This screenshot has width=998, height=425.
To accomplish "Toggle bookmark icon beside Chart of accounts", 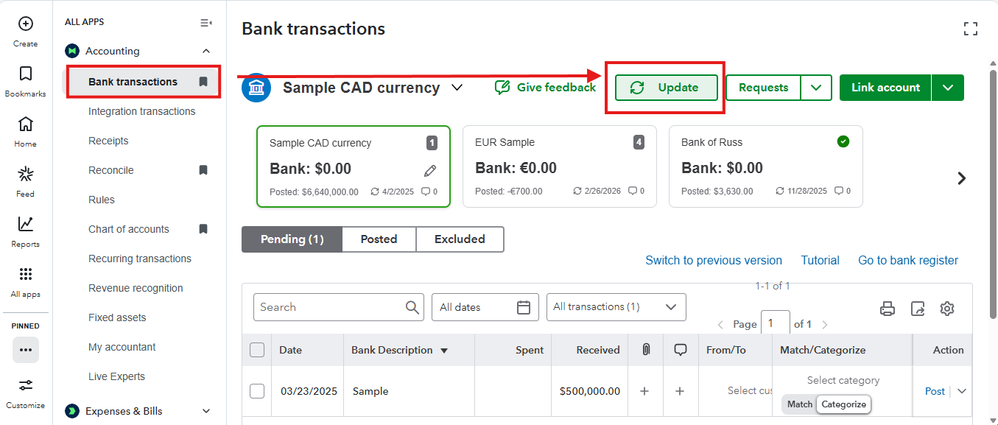I will (203, 229).
